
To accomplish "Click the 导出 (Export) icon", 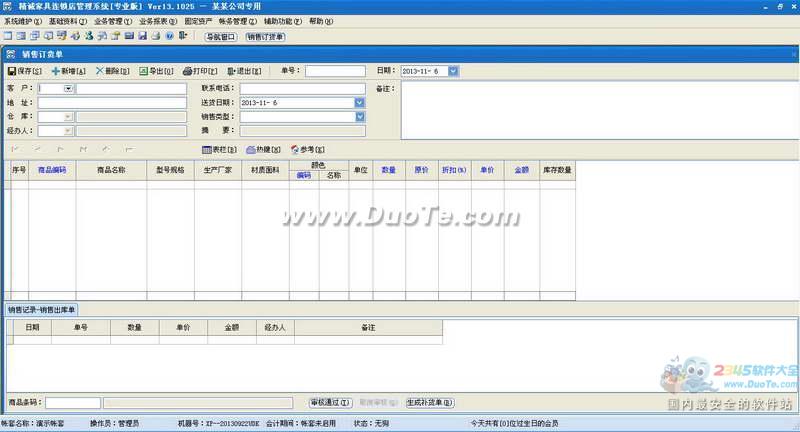I will [143, 71].
